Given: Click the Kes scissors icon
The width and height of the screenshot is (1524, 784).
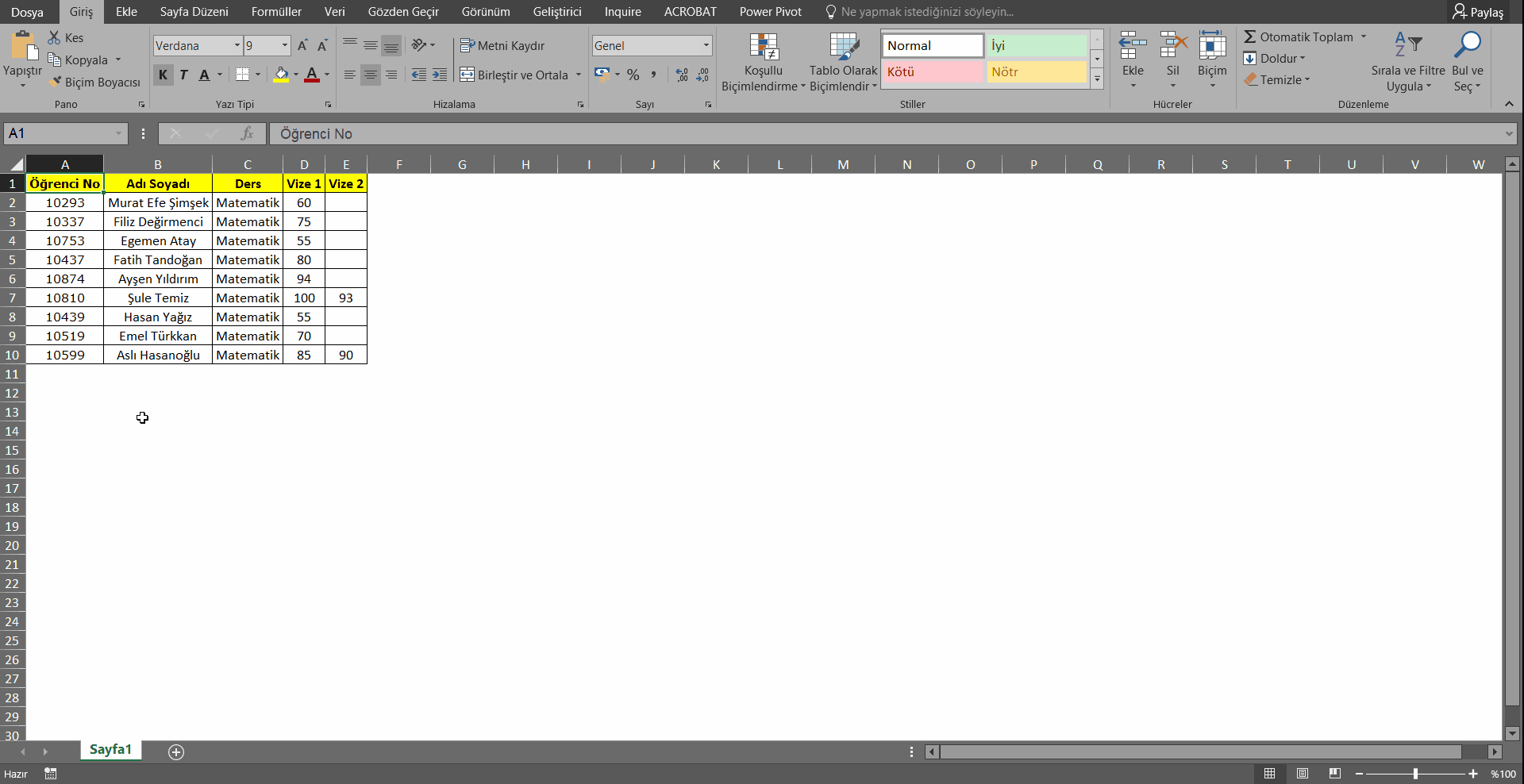Looking at the screenshot, I should pos(54,37).
